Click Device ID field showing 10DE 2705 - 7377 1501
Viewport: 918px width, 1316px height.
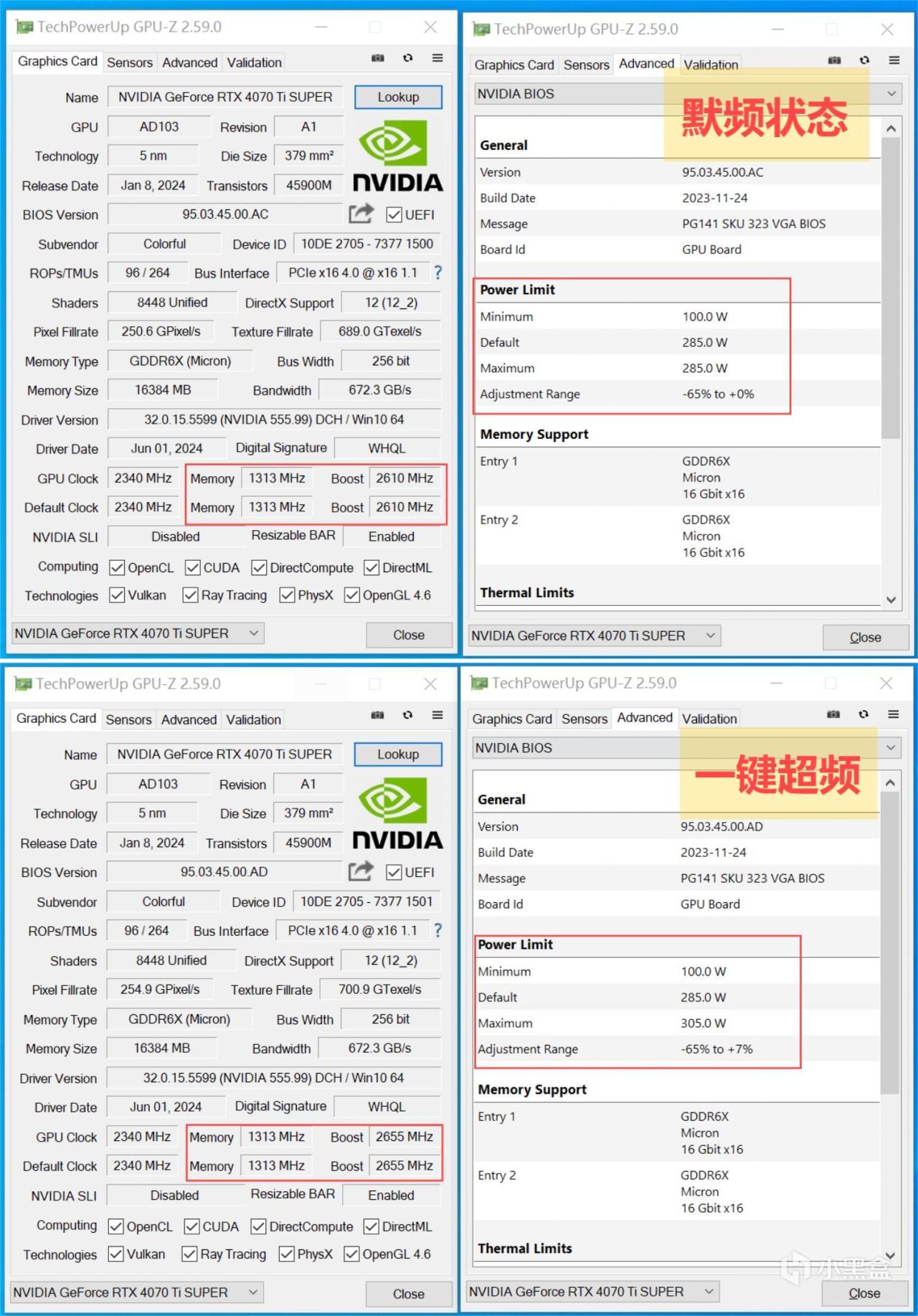tap(366, 901)
